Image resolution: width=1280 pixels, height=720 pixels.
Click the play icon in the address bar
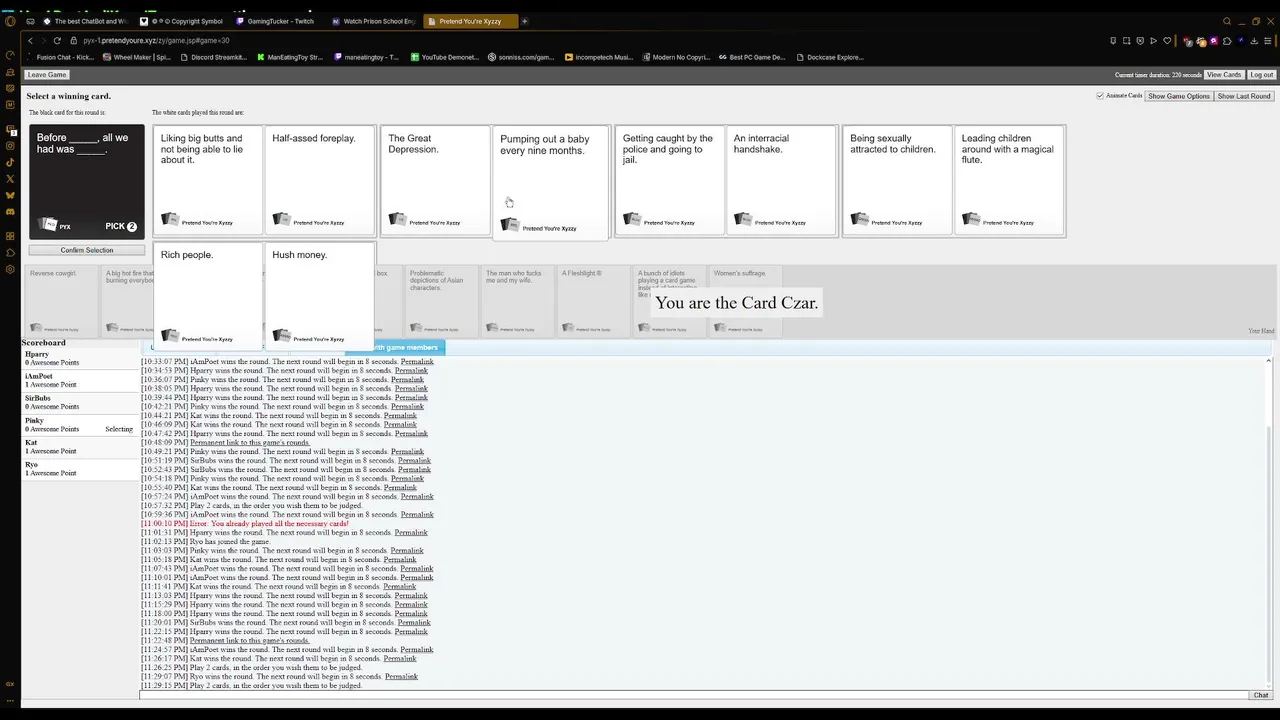tap(1153, 41)
